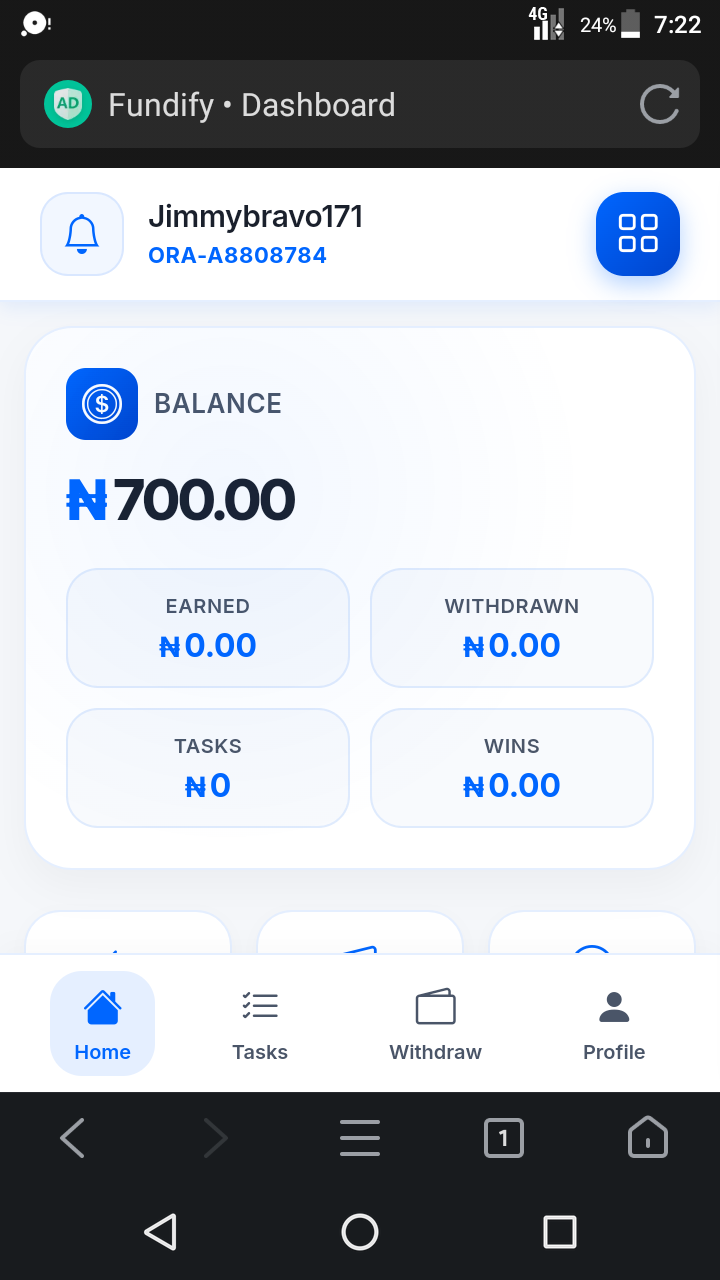Image resolution: width=720 pixels, height=1280 pixels.
Task: Tap the ORA-A8808784 account ID
Action: (237, 256)
